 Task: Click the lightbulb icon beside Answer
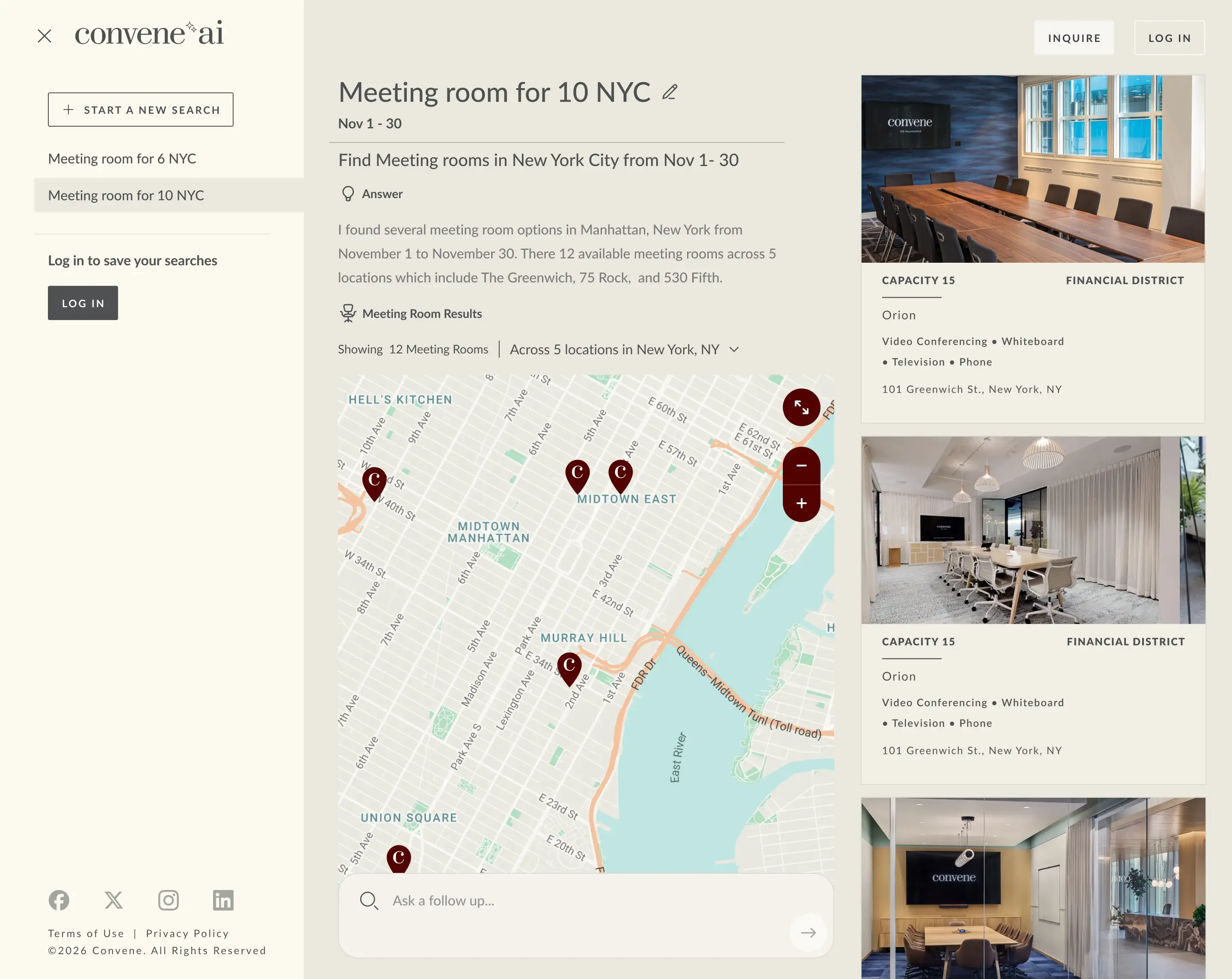click(x=348, y=194)
